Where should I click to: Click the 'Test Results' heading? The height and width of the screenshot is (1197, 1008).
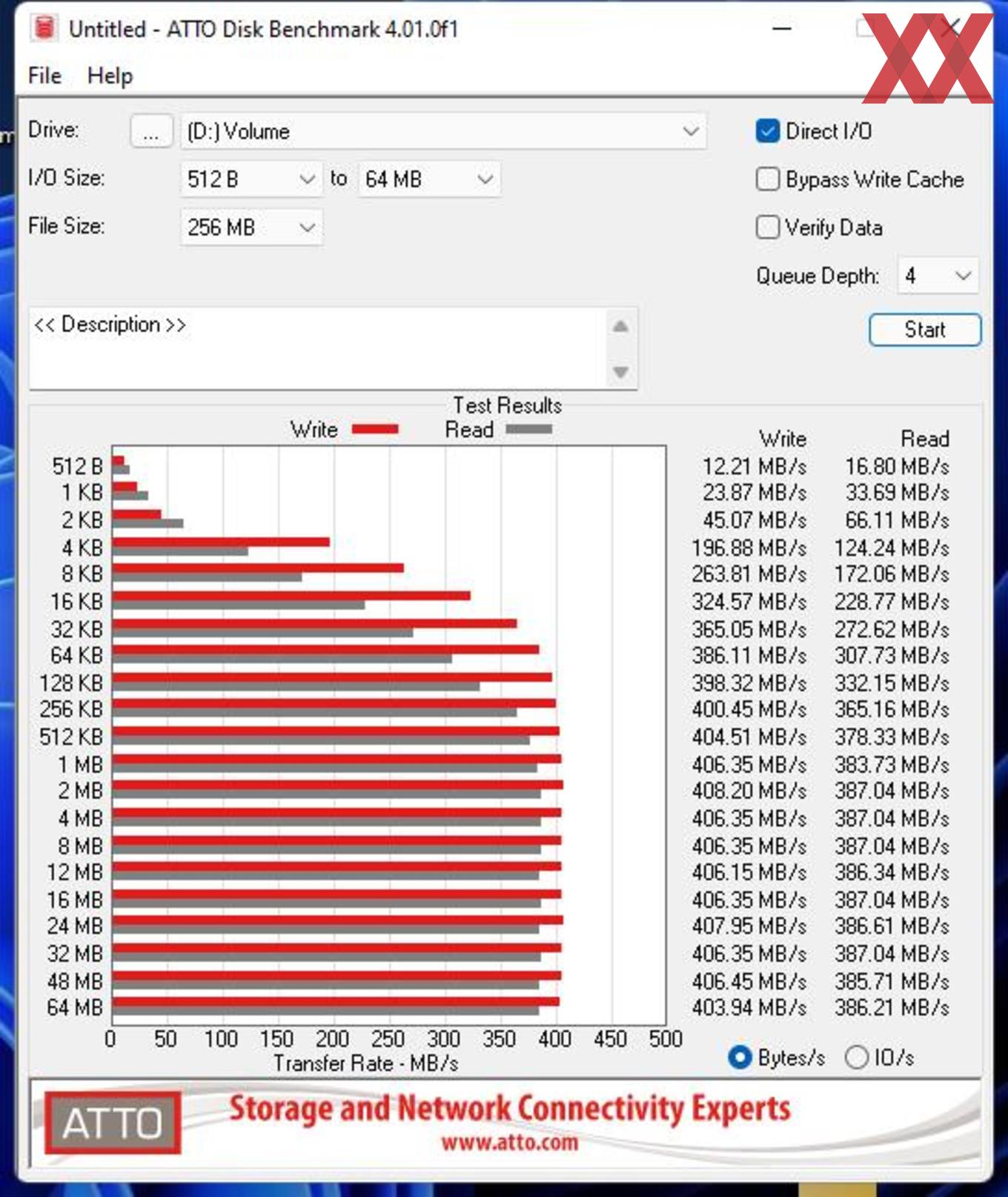508,405
